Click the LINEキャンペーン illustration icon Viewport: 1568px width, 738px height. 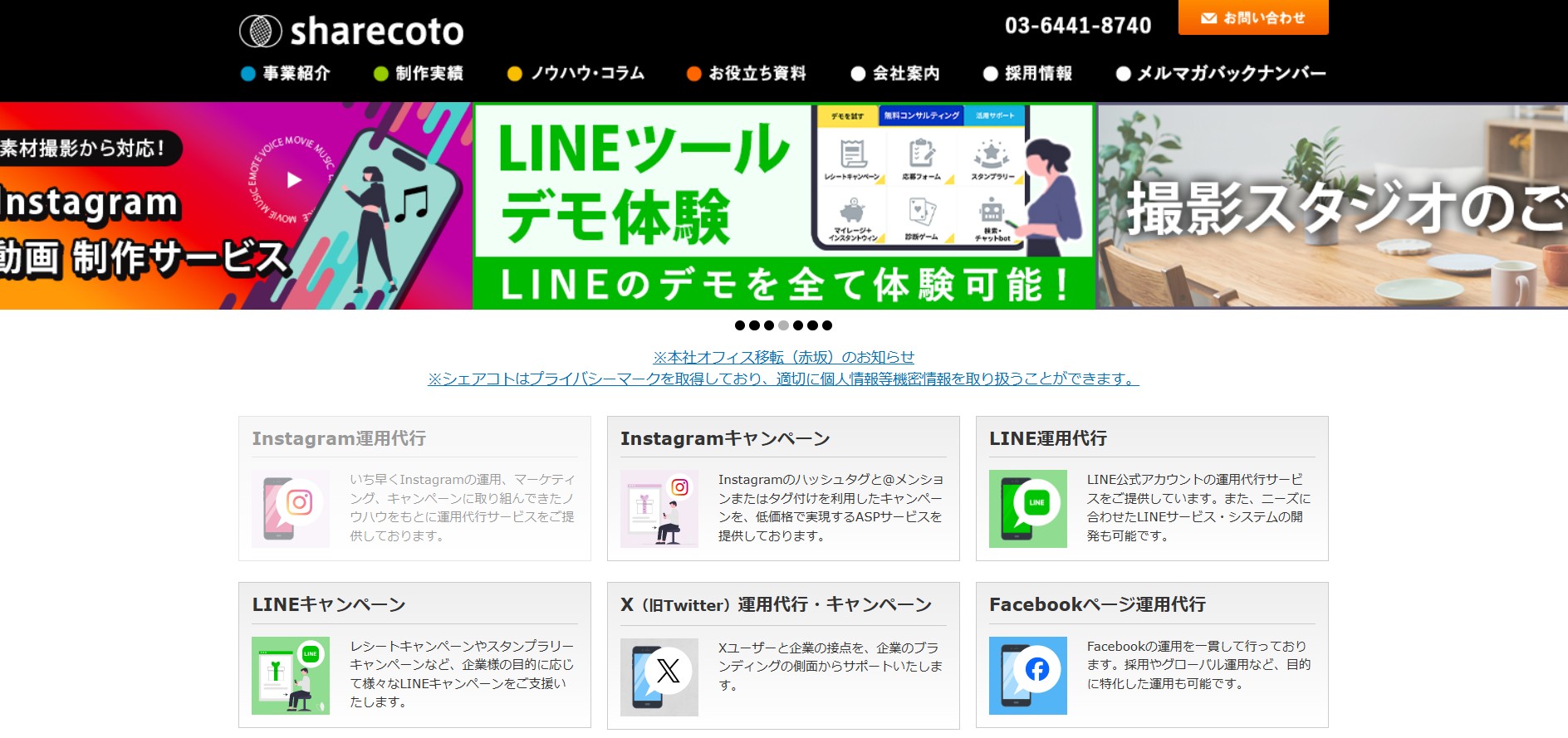point(291,676)
